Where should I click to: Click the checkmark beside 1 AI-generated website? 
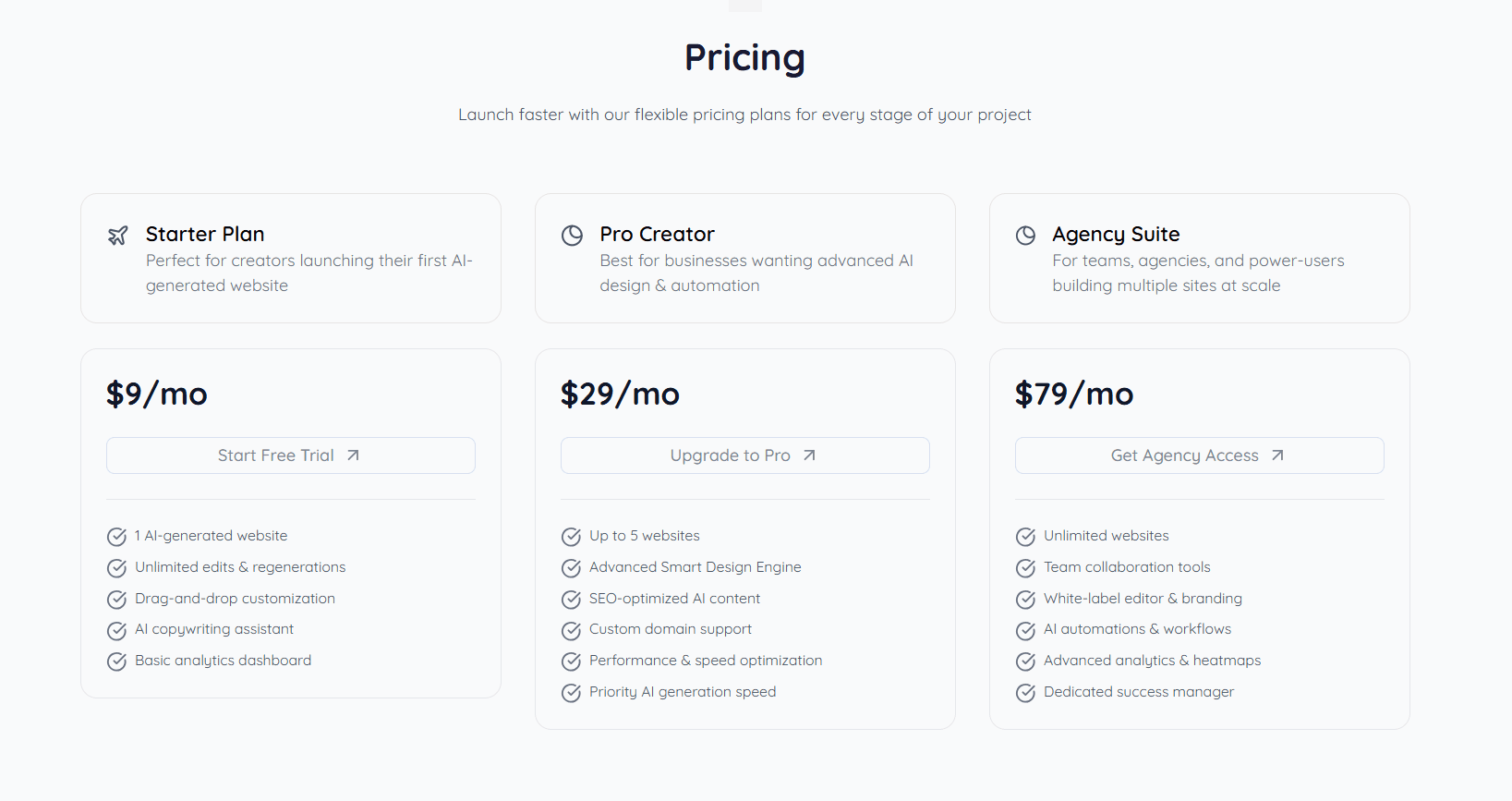tap(117, 536)
